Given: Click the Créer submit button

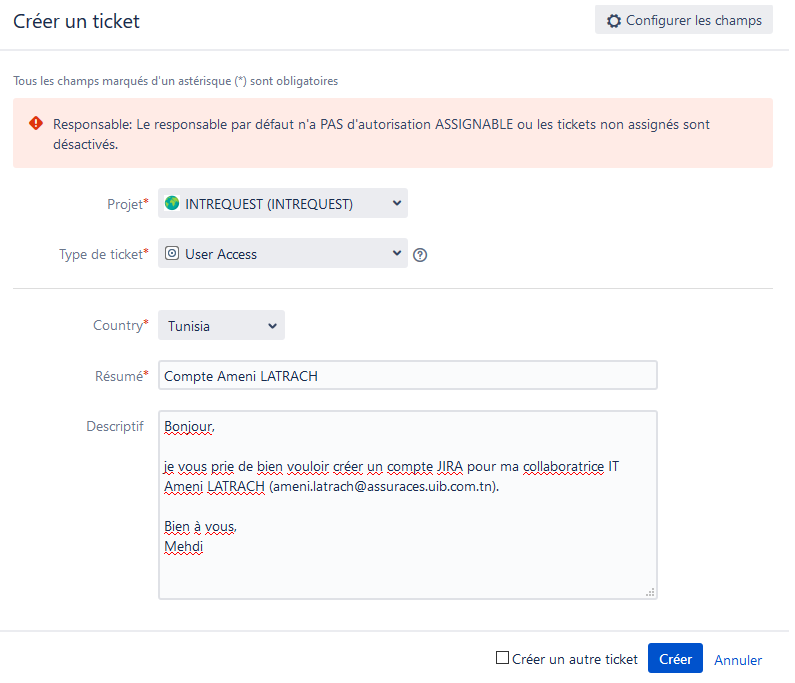Looking at the screenshot, I should tap(675, 658).
